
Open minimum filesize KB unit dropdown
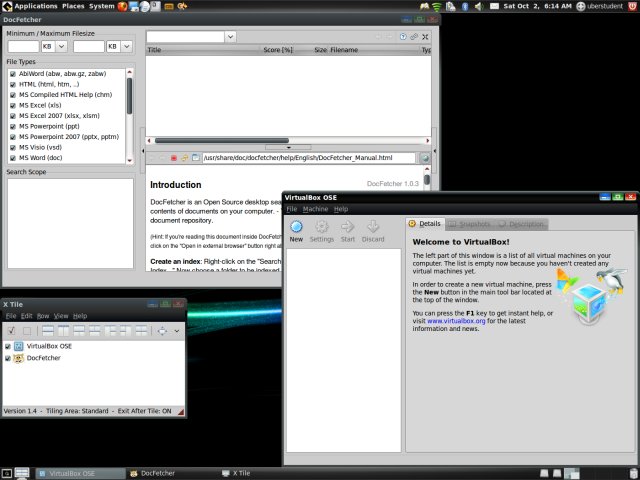coord(62,47)
